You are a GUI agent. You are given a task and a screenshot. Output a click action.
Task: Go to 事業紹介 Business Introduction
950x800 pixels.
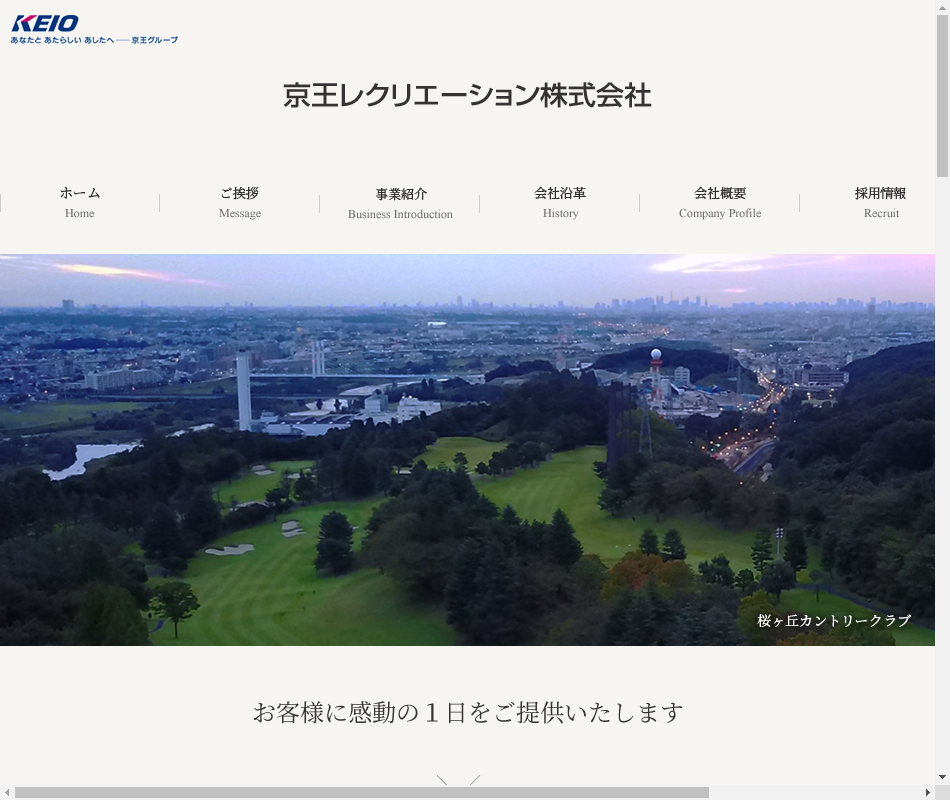pos(400,203)
